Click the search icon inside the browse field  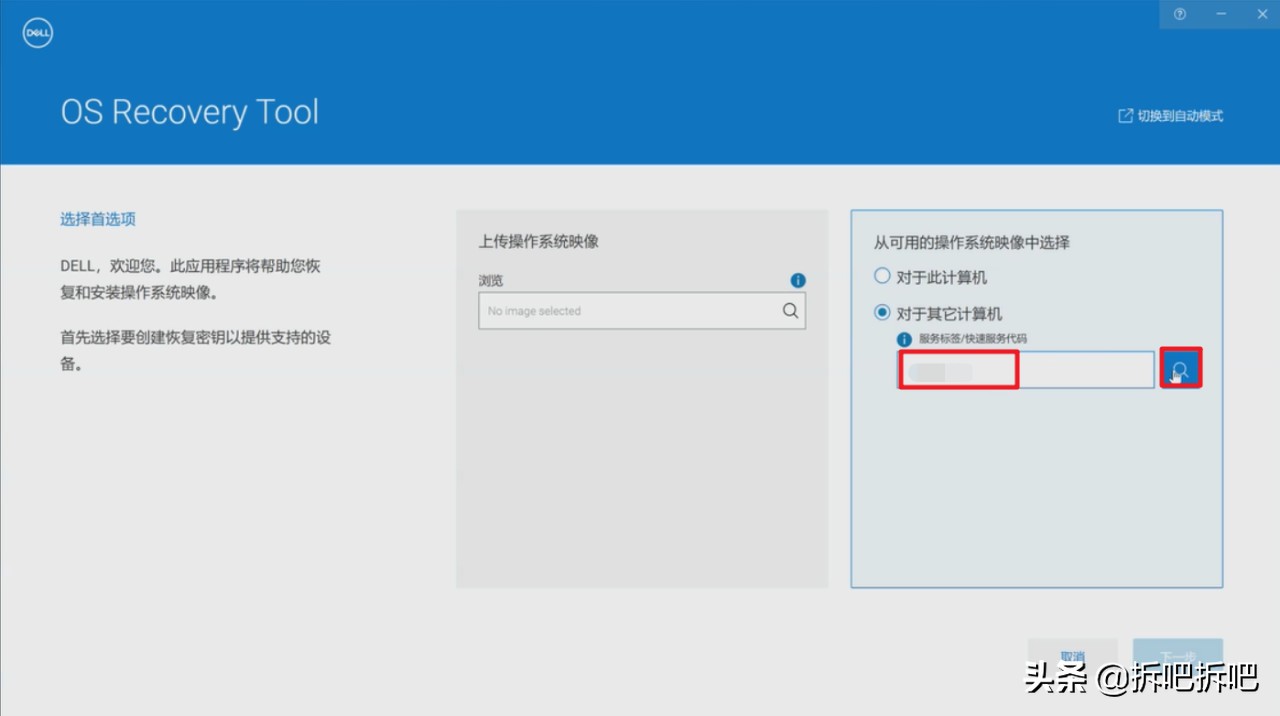click(790, 311)
